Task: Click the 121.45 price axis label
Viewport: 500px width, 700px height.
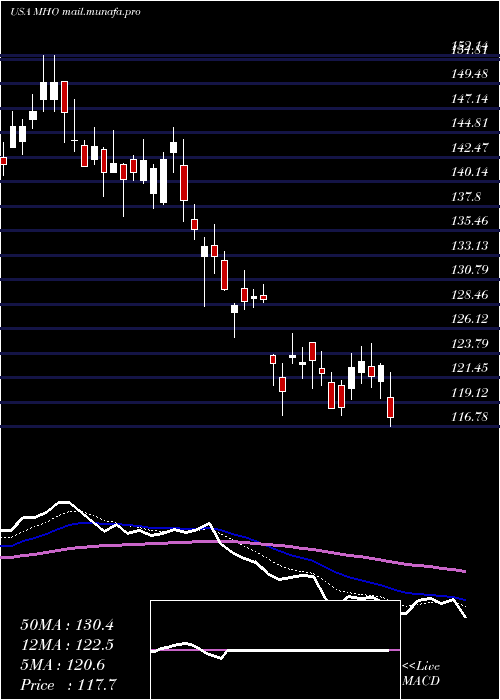Action: (x=469, y=368)
